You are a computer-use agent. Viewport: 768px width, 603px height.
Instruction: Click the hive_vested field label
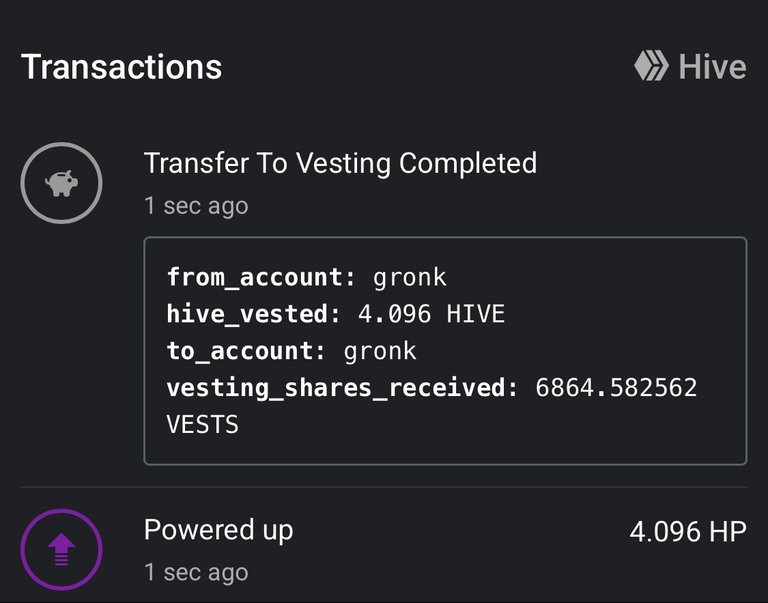point(253,314)
